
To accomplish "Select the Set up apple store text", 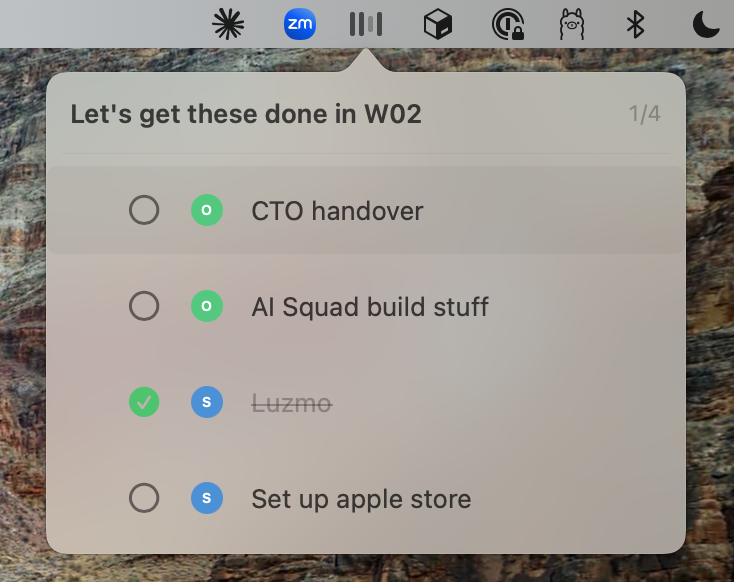I will pos(361,499).
